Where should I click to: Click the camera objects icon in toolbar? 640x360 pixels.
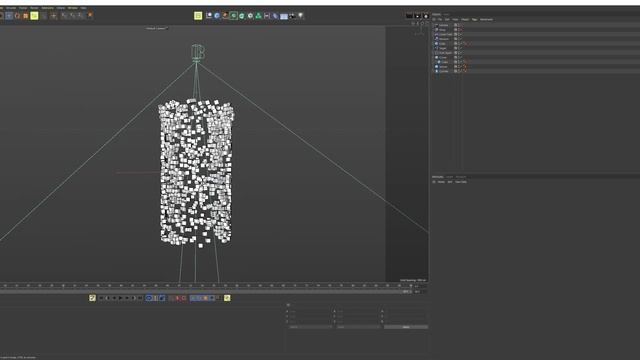292,16
